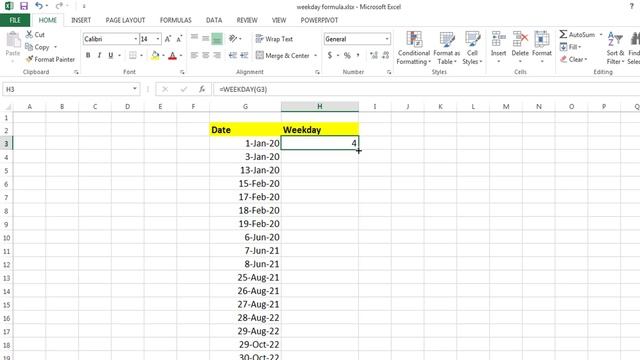Click the Redo arrow icon
The width and height of the screenshot is (640, 360).
click(x=59, y=6)
